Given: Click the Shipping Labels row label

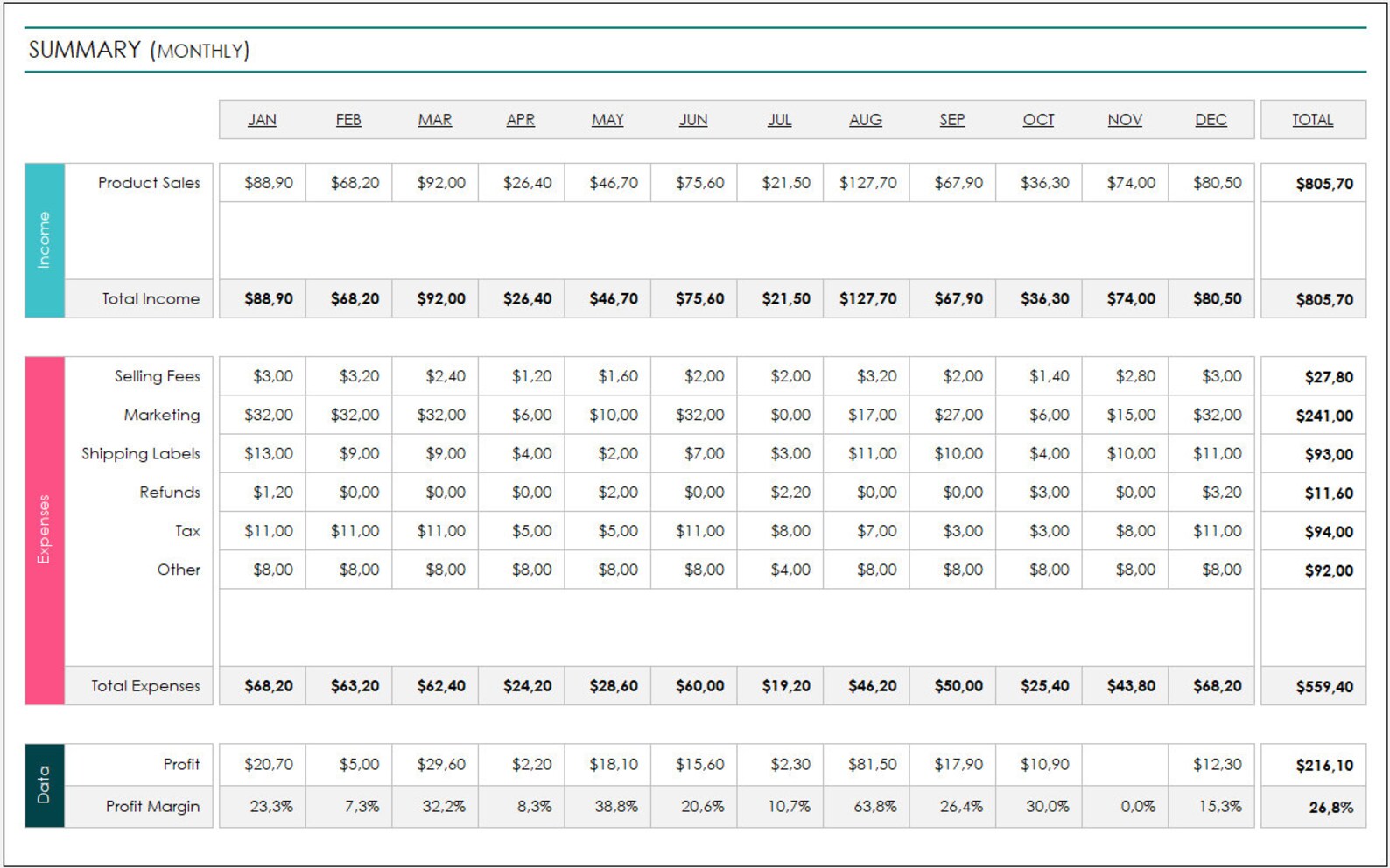Looking at the screenshot, I should (141, 454).
